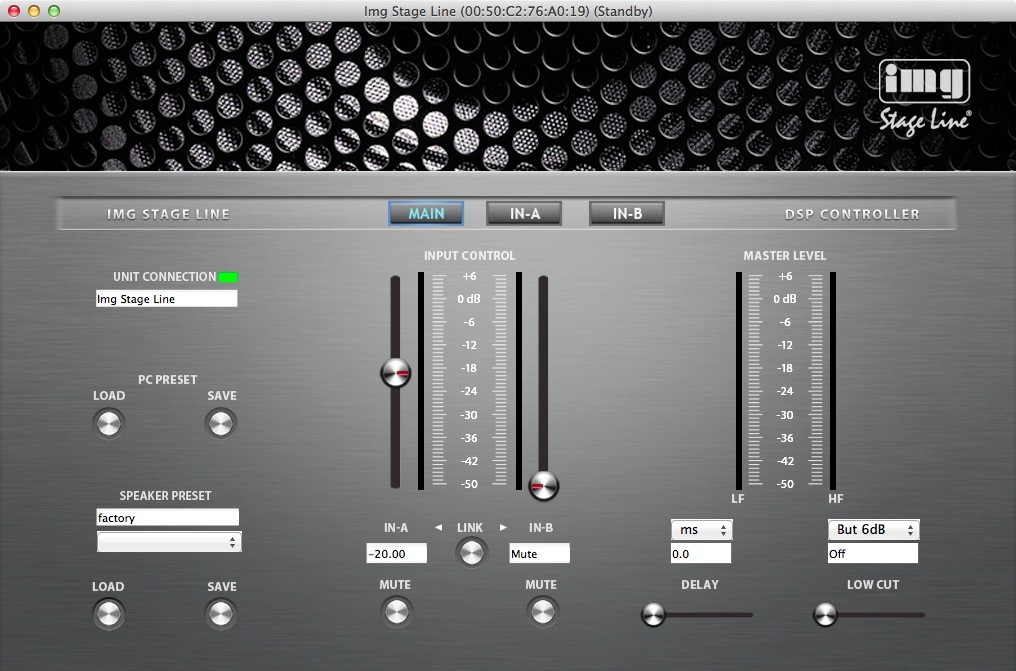This screenshot has height=671, width=1016.
Task: Close the Img Stage Line window
Action: pos(14,11)
